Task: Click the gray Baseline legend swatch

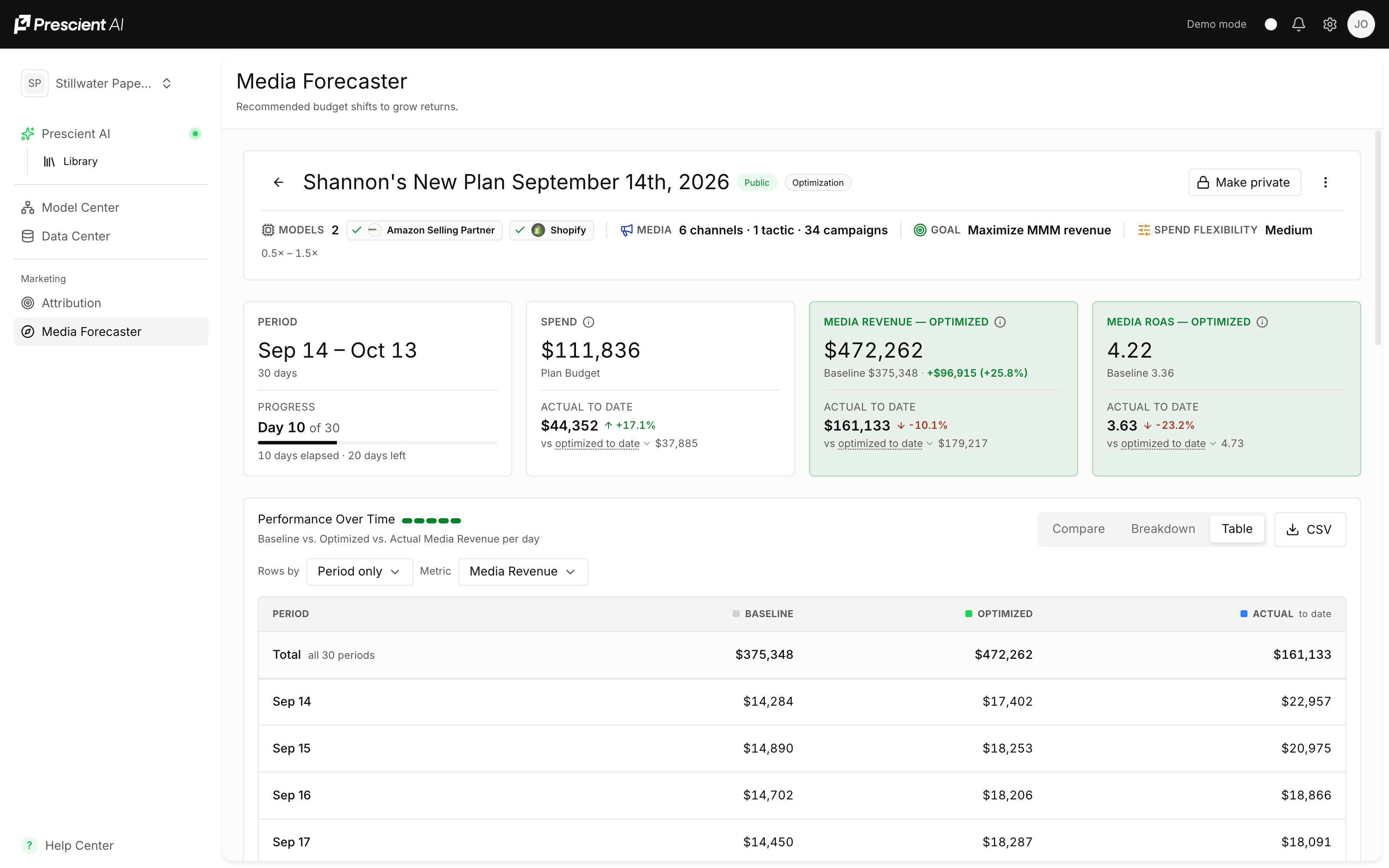Action: [736, 614]
